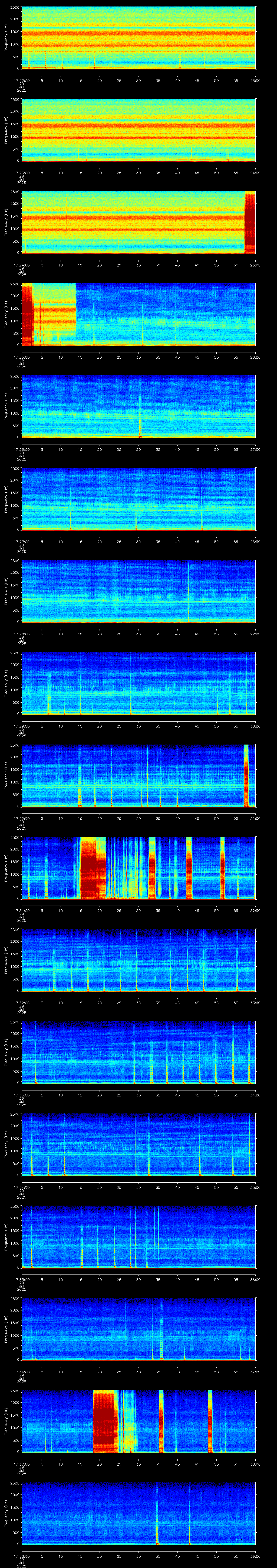Click the '36:00' end time label

(255, 1279)
